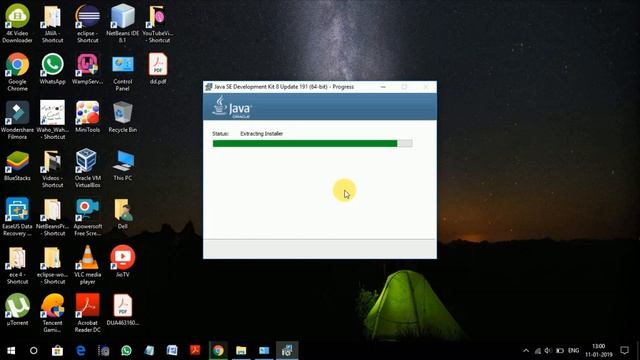Open the volume tray icon
Viewport: 640px width, 360px height.
[548, 351]
